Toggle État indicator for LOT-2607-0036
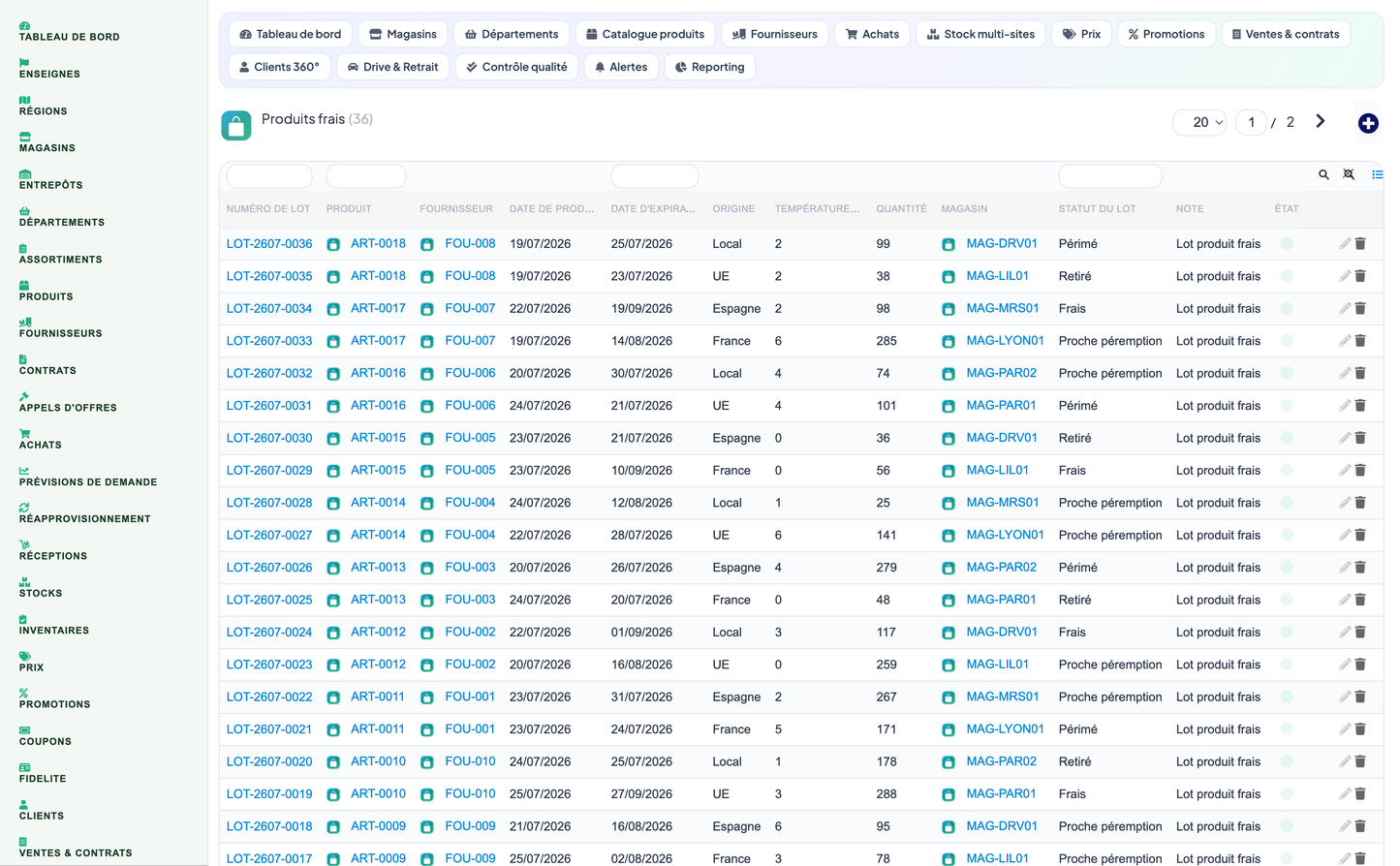Viewport: 1400px width, 866px height. click(1287, 244)
